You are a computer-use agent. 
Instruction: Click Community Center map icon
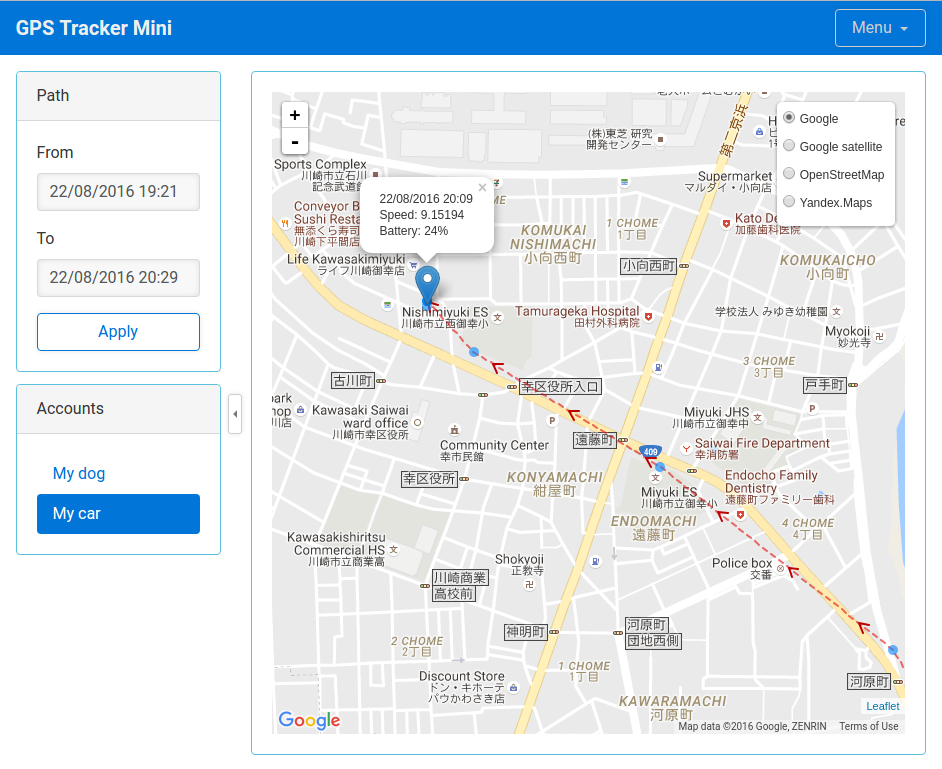click(454, 430)
